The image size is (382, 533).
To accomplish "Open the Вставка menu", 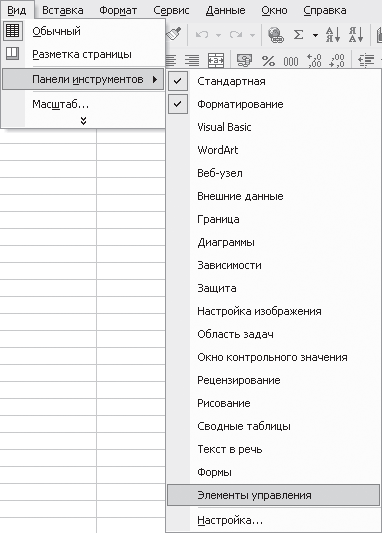I will pos(63,11).
